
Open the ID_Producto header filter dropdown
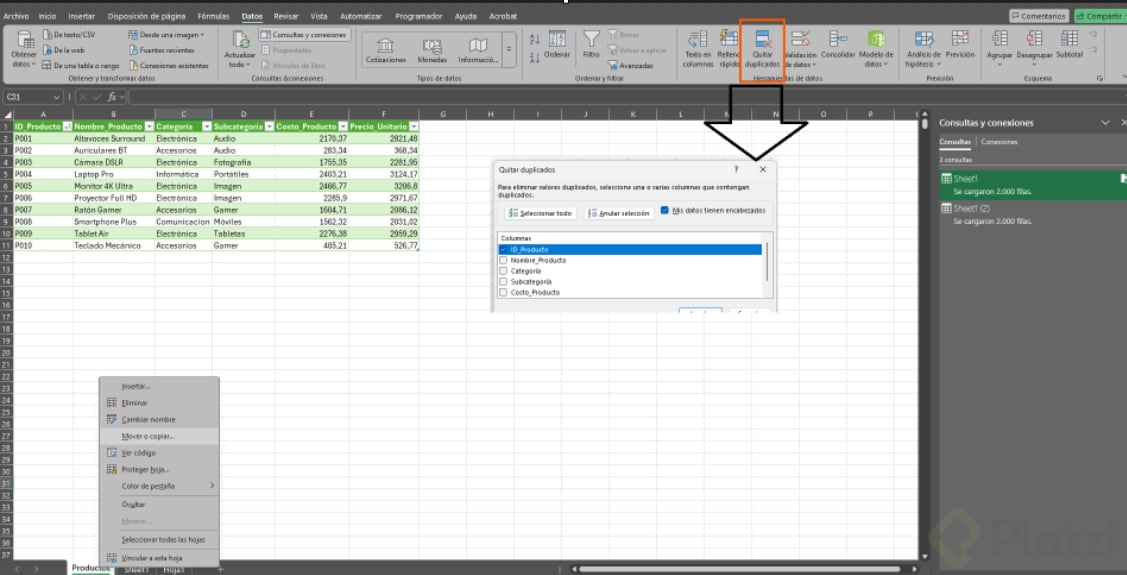coord(68,126)
